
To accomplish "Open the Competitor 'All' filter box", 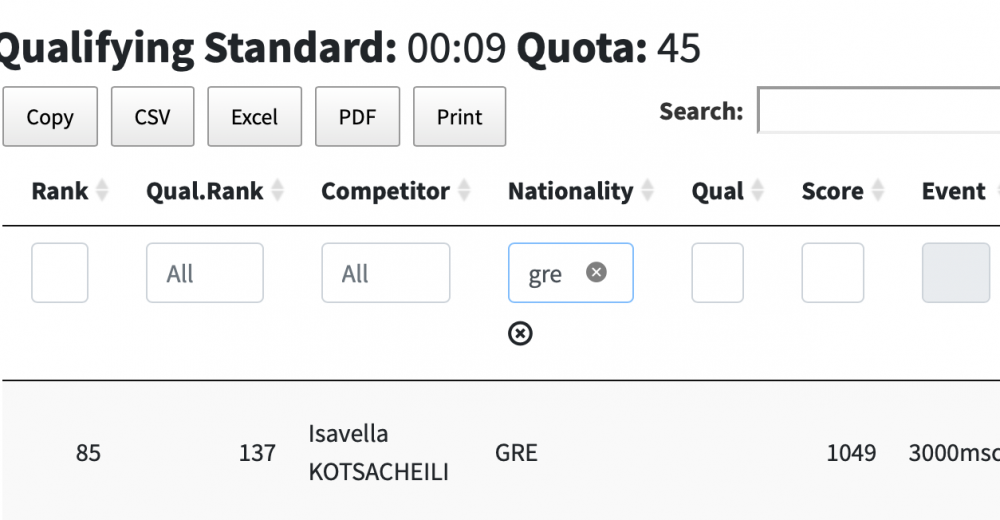I will 385,273.
